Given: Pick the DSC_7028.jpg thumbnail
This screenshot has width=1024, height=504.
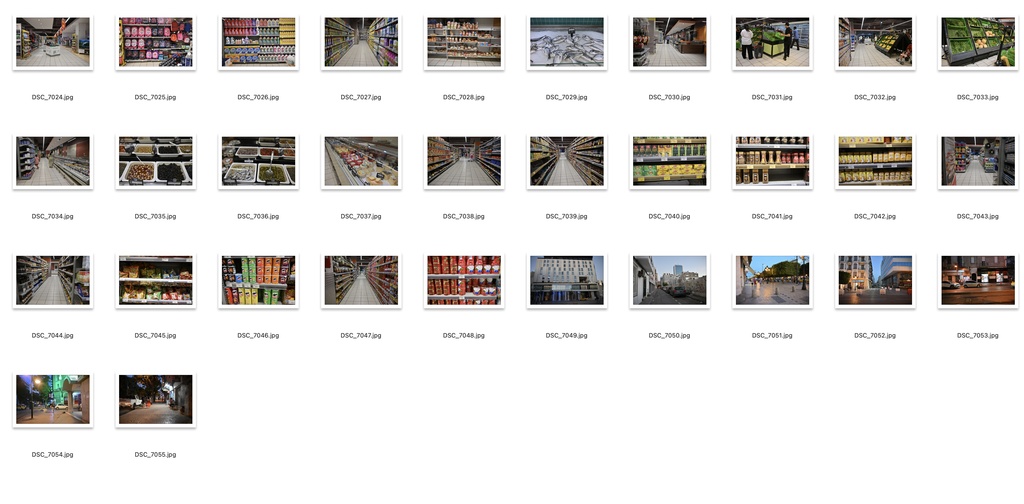Looking at the screenshot, I should point(464,42).
